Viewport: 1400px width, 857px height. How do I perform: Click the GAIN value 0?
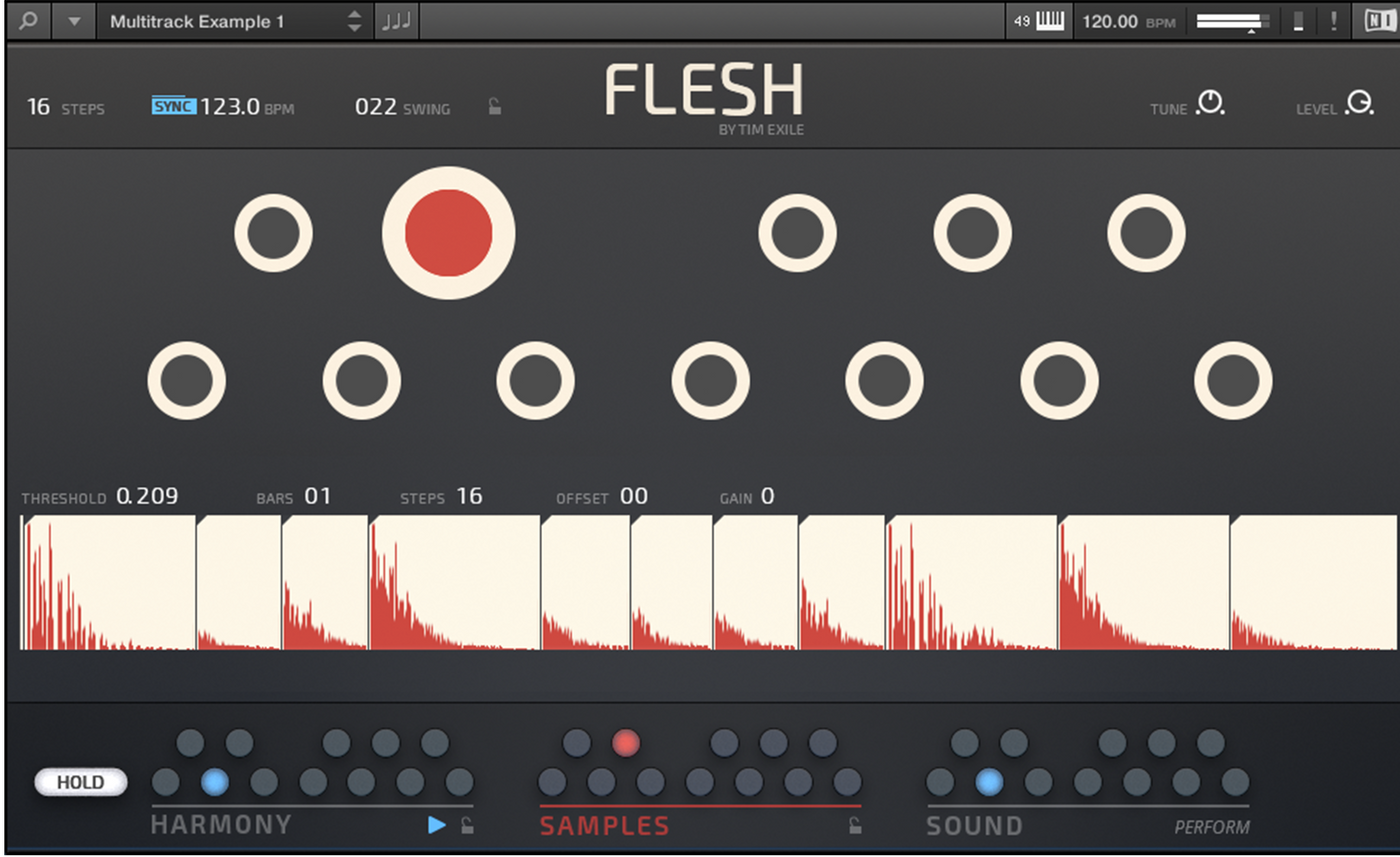(x=767, y=496)
